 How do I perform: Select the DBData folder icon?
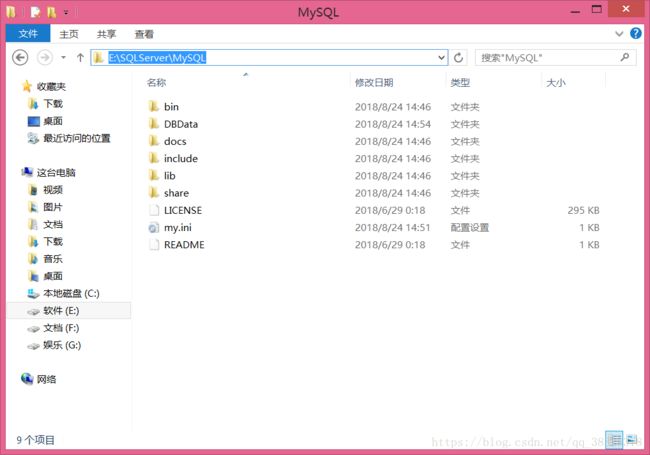153,123
